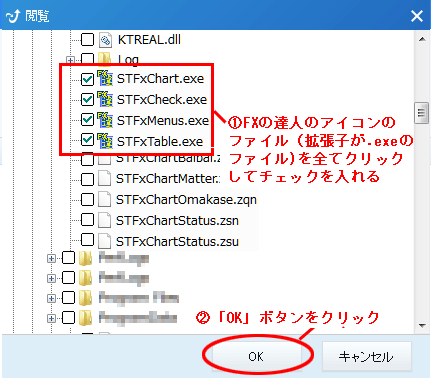Close the 閲覧 dialog window

(417, 16)
